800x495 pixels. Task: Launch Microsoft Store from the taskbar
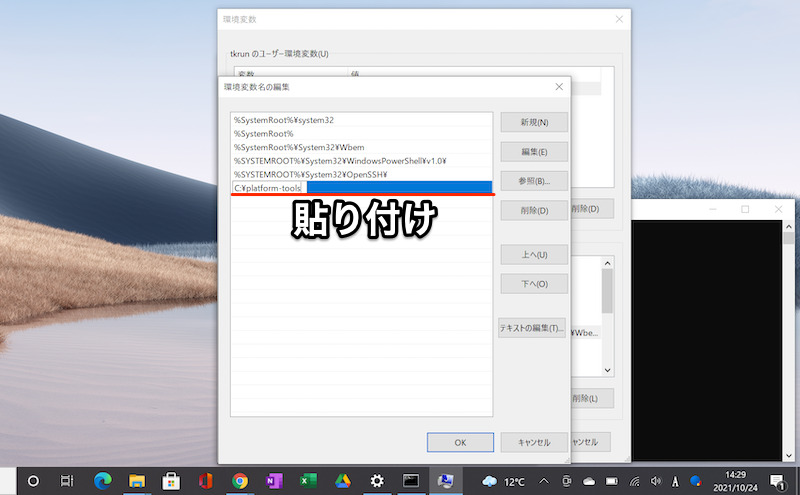point(170,481)
